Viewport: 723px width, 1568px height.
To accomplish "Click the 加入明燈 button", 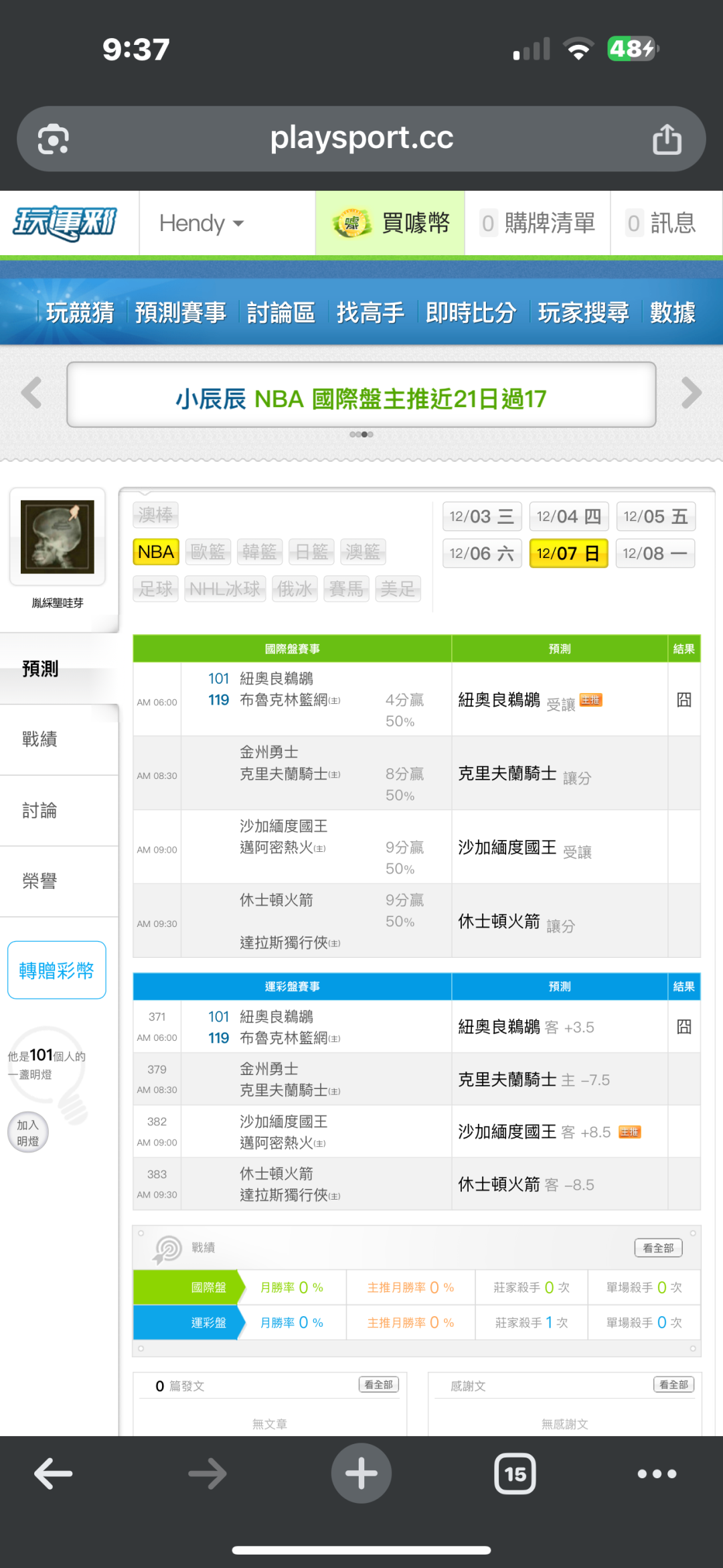I will click(28, 1133).
